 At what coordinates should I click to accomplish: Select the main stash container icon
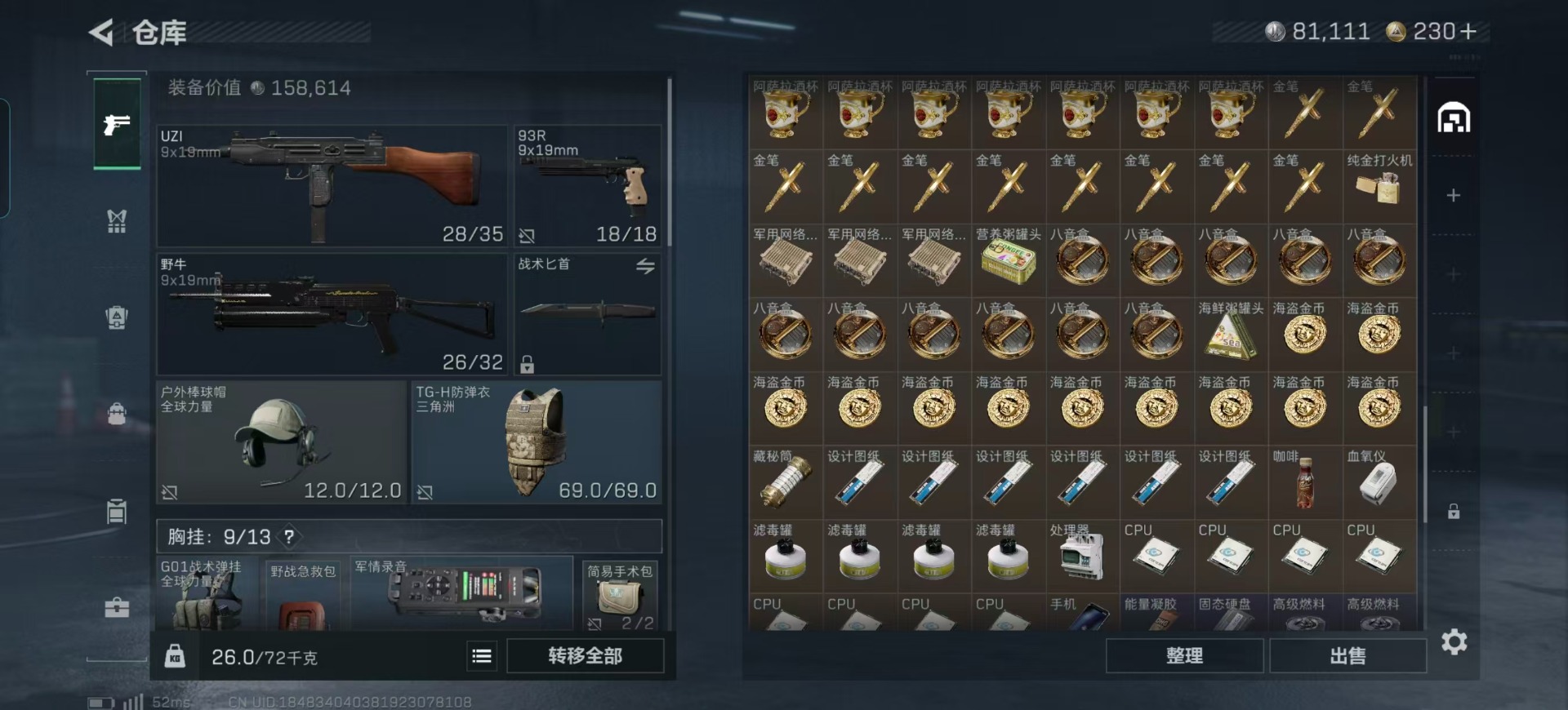point(1454,118)
